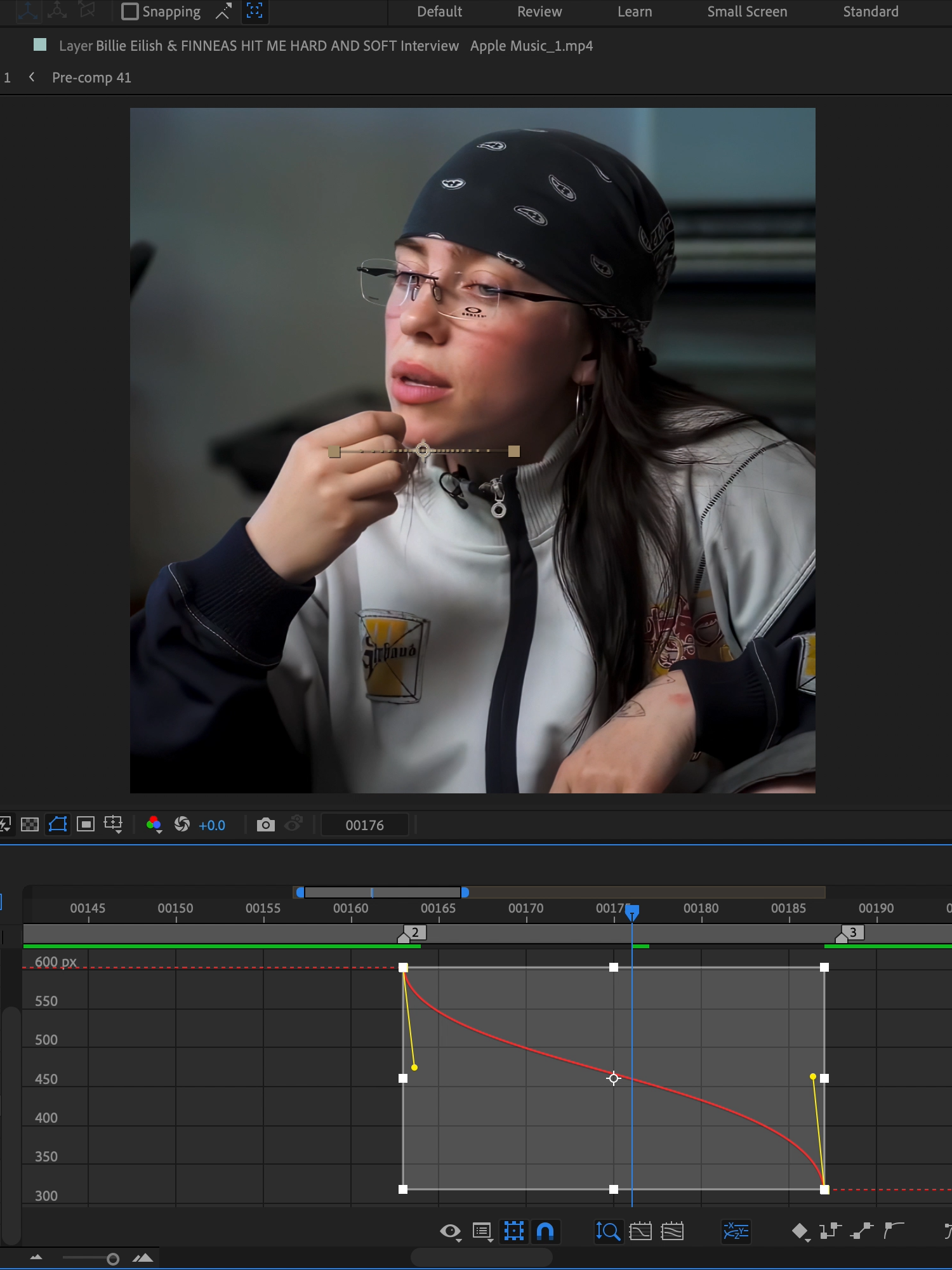952x1270 pixels.
Task: Toggle show transform box for selected keys
Action: tap(514, 1231)
